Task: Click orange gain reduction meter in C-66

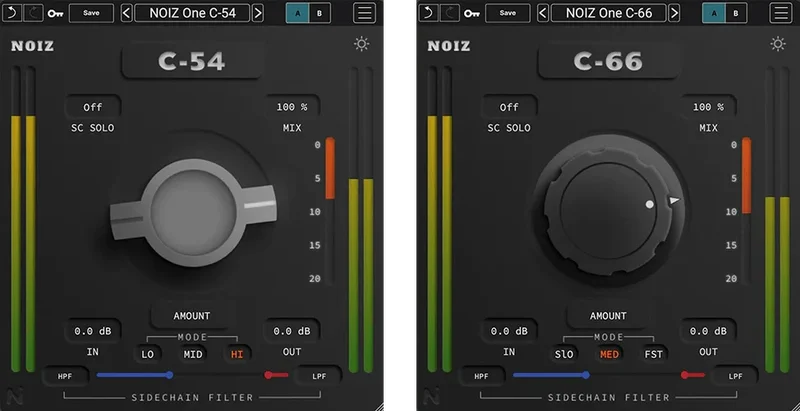Action: [746, 175]
